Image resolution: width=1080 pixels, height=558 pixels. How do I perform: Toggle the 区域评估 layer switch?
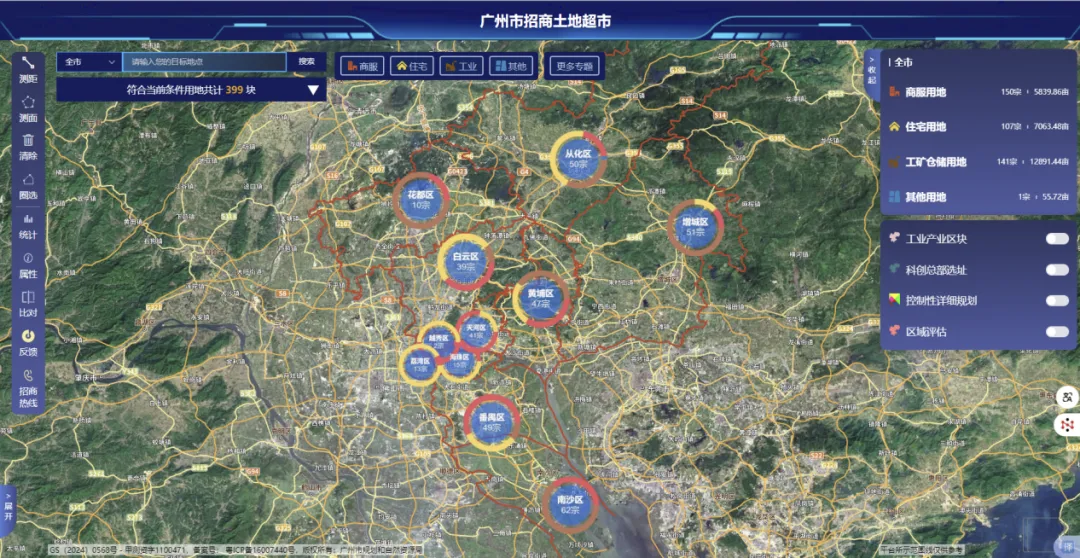click(1057, 331)
